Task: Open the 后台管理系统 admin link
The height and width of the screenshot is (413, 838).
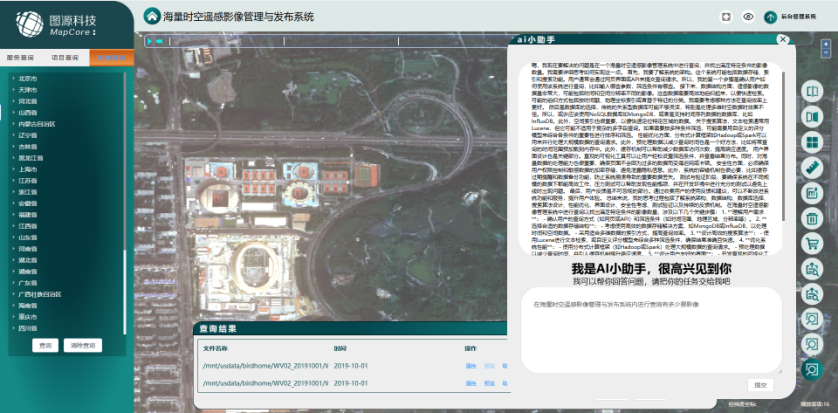Action: click(798, 17)
